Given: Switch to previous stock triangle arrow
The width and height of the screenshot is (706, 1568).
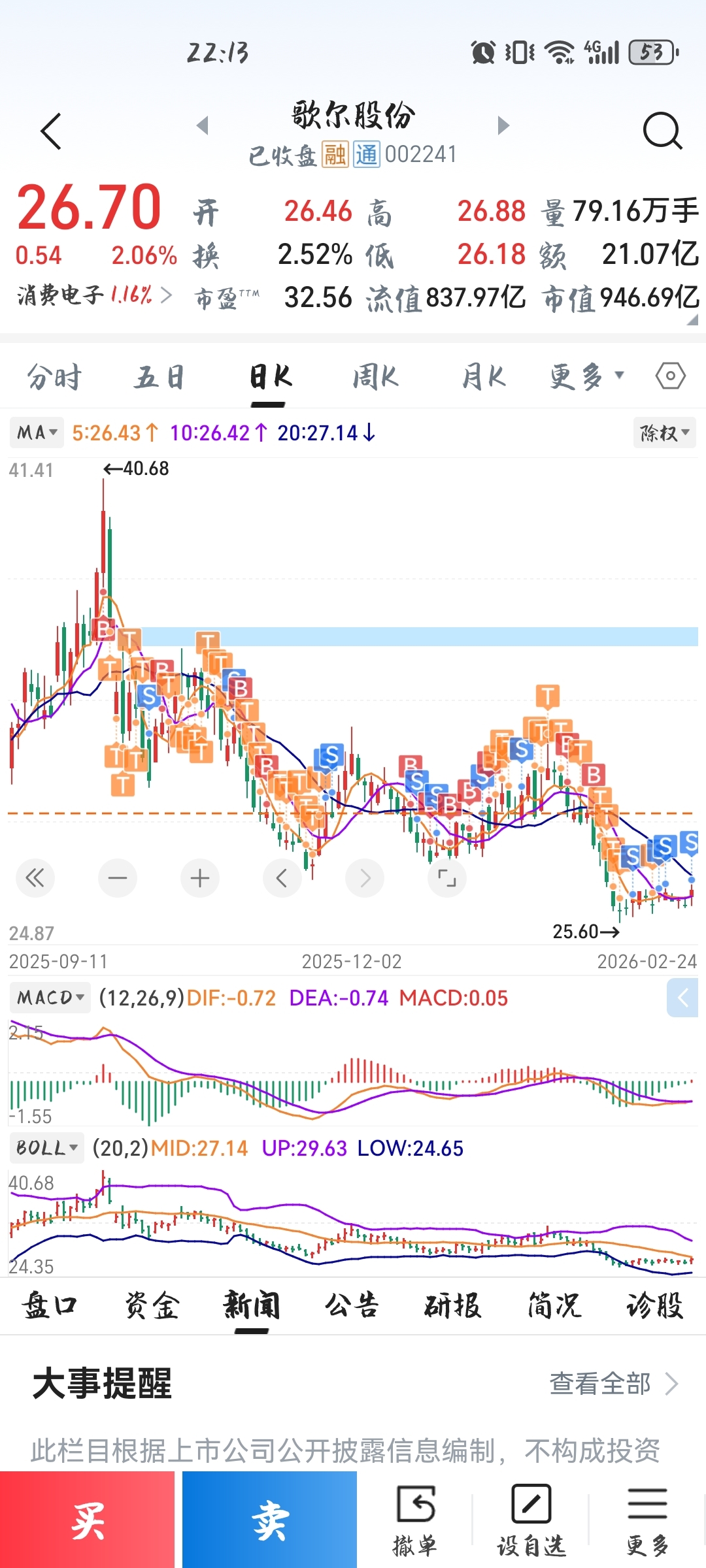Looking at the screenshot, I should coord(203,125).
